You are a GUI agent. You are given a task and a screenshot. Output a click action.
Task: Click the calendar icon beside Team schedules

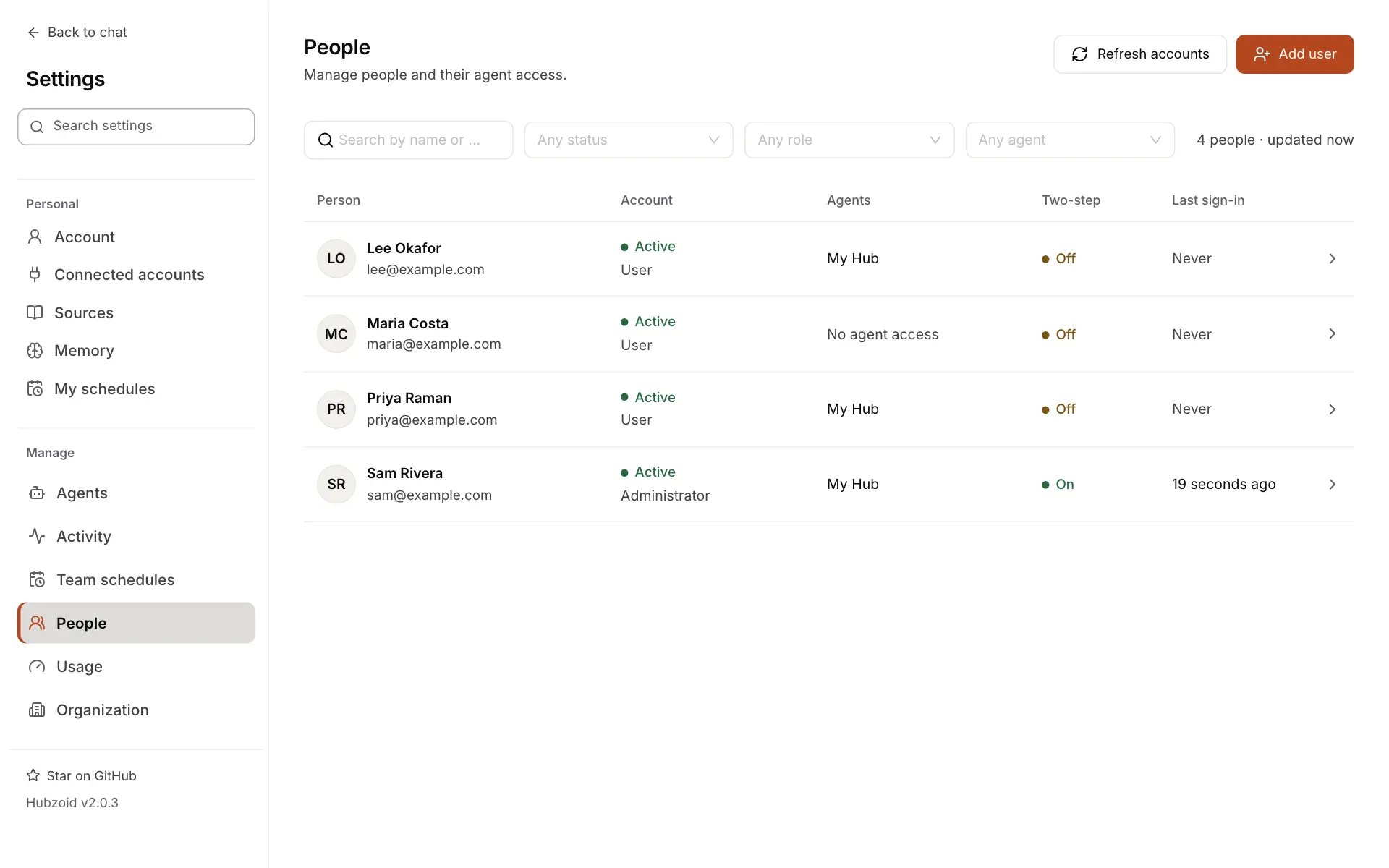tap(37, 579)
